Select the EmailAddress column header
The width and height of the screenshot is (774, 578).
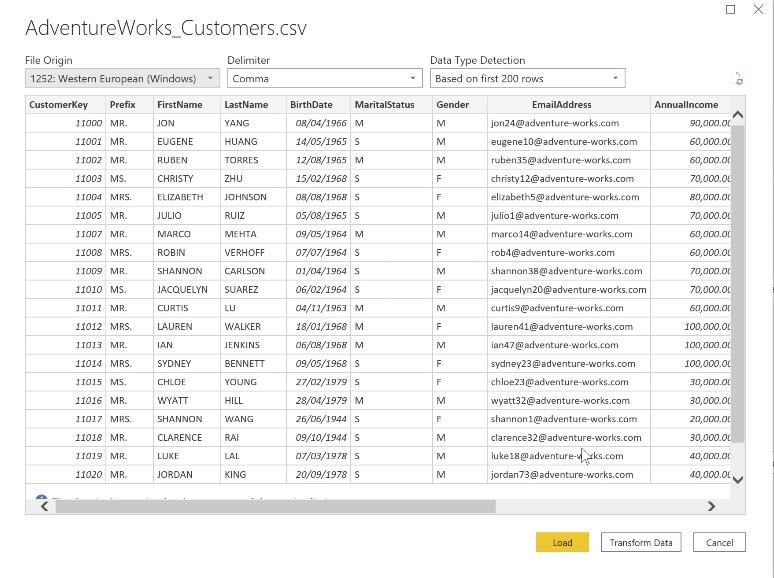pyautogui.click(x=569, y=105)
